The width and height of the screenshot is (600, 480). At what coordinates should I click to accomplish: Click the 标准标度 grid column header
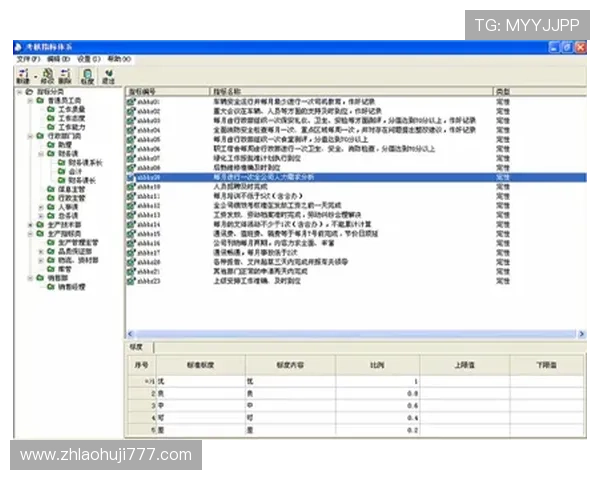tap(201, 365)
